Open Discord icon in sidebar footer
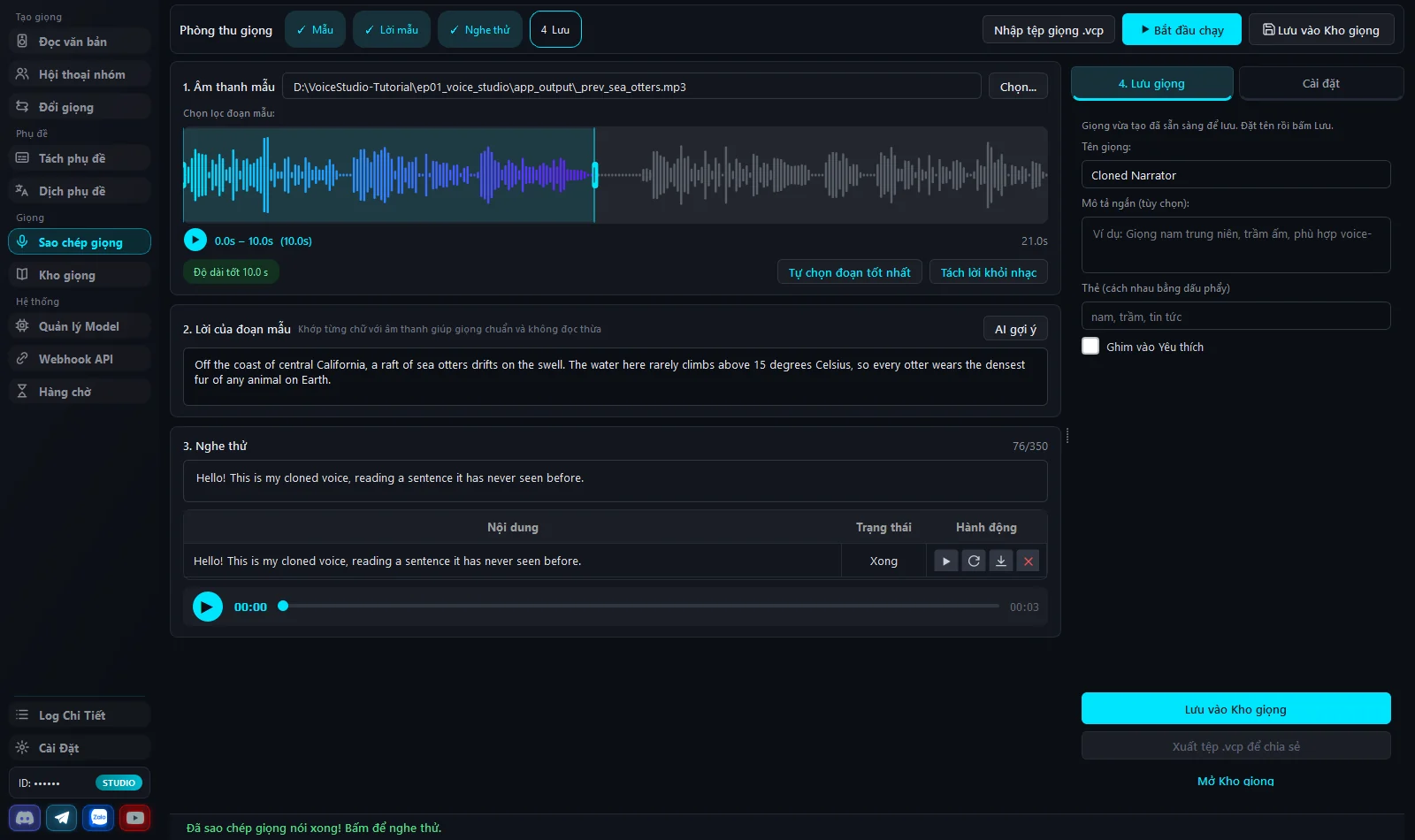This screenshot has width=1415, height=840. [26, 818]
